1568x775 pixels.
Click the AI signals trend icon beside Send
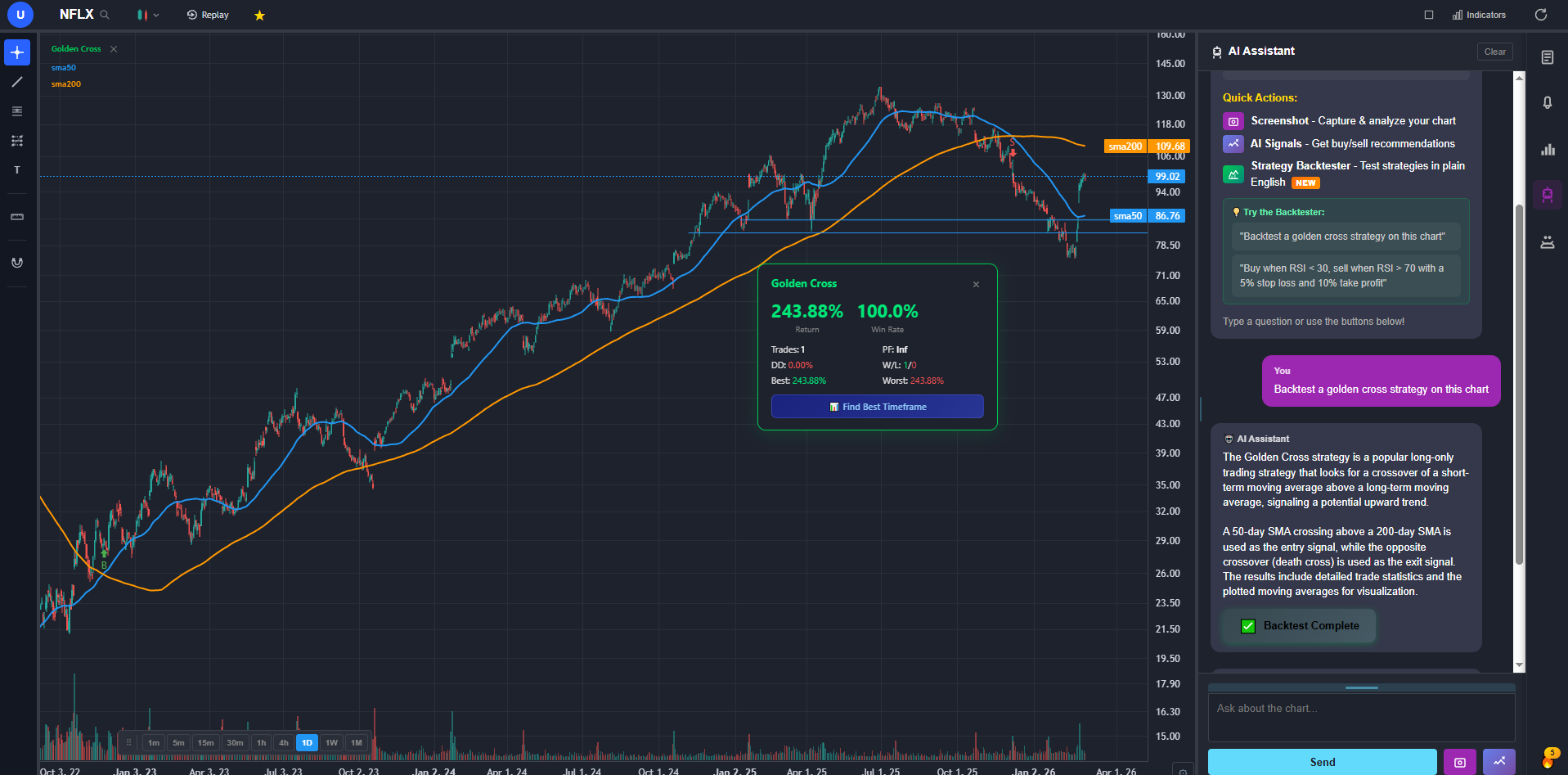(x=1499, y=761)
